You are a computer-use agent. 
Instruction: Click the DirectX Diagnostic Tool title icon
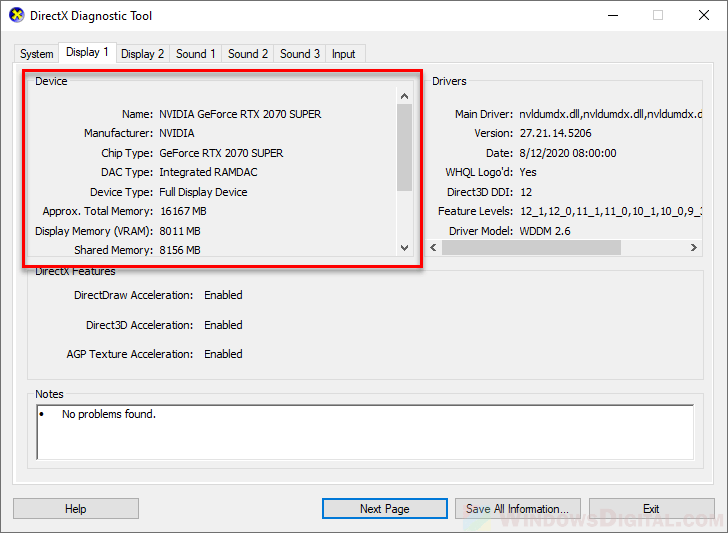coord(17,15)
